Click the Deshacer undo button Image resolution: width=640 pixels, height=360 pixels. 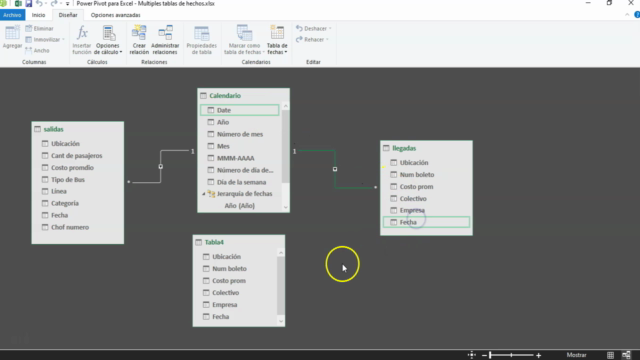click(x=313, y=29)
